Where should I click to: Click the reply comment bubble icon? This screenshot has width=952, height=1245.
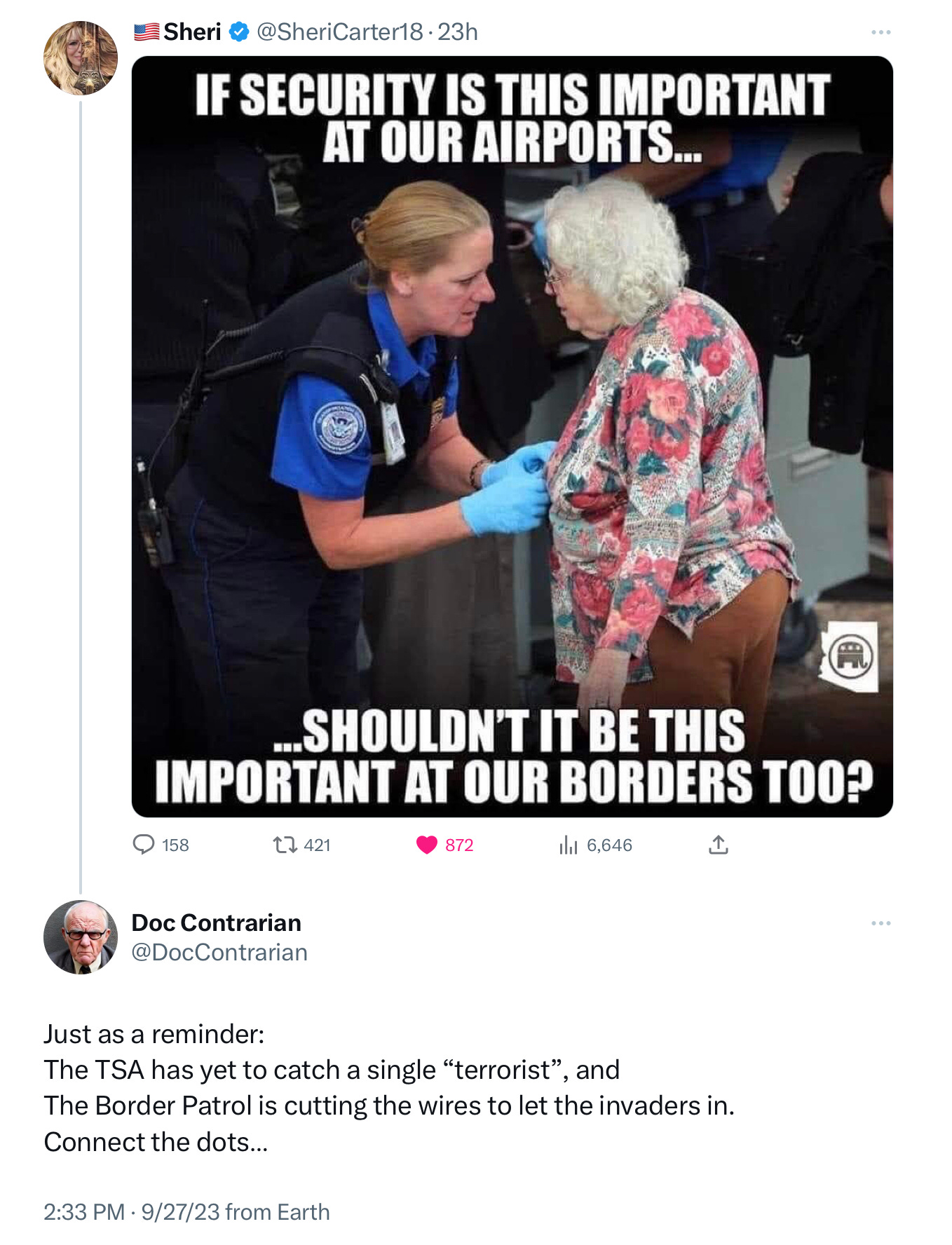(x=144, y=845)
